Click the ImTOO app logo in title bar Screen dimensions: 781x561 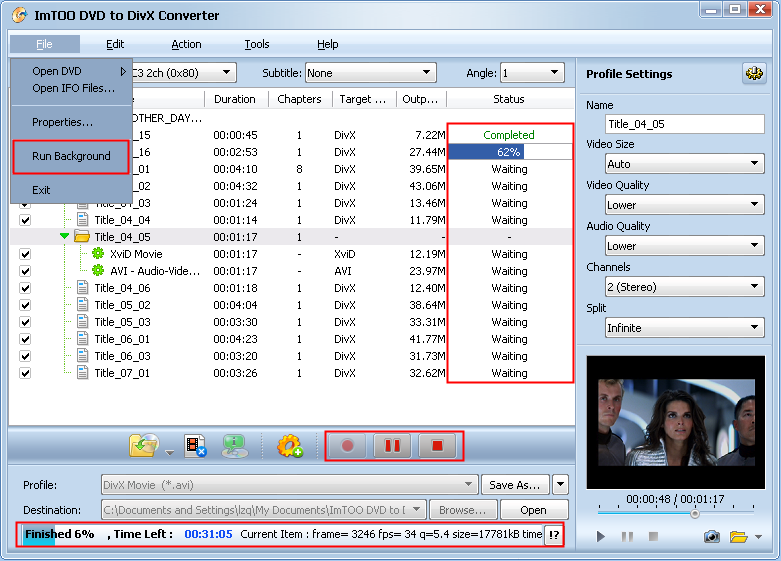20,15
